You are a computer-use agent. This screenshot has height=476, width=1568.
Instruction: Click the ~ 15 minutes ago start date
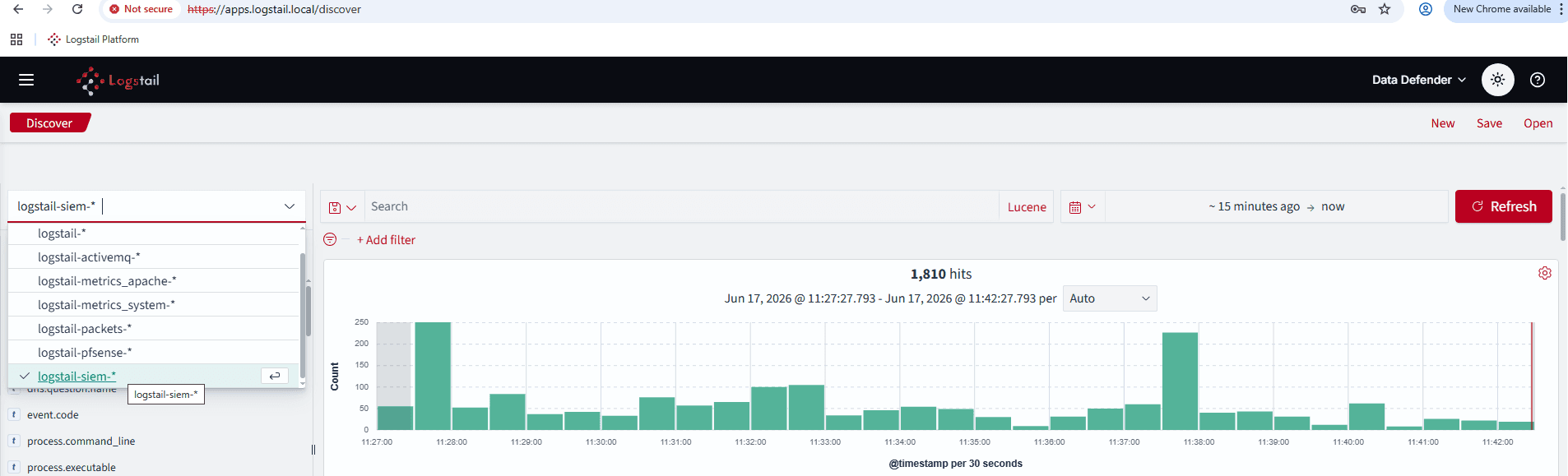[1254, 207]
